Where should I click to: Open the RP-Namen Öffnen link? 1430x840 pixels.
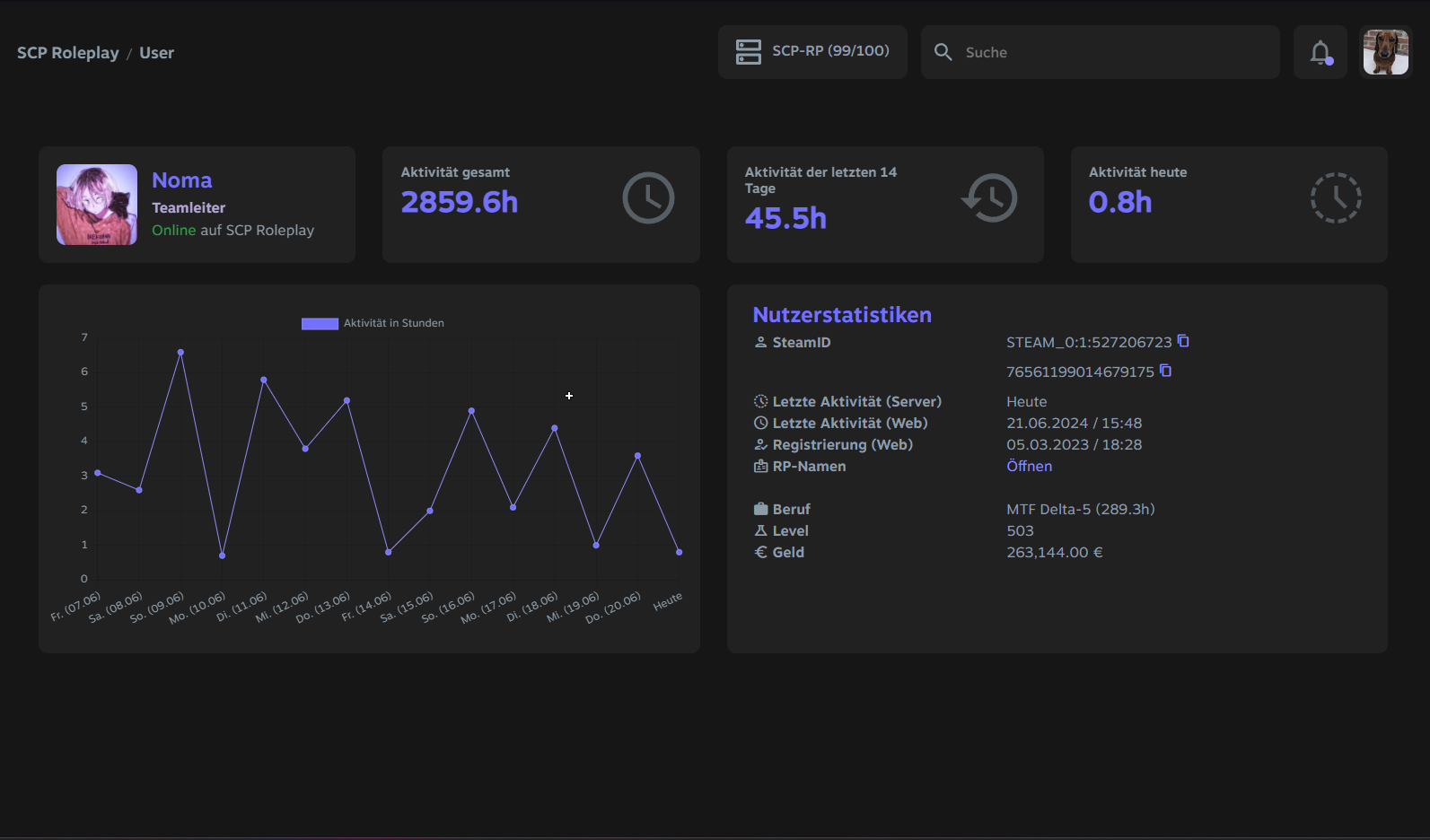[1029, 466]
